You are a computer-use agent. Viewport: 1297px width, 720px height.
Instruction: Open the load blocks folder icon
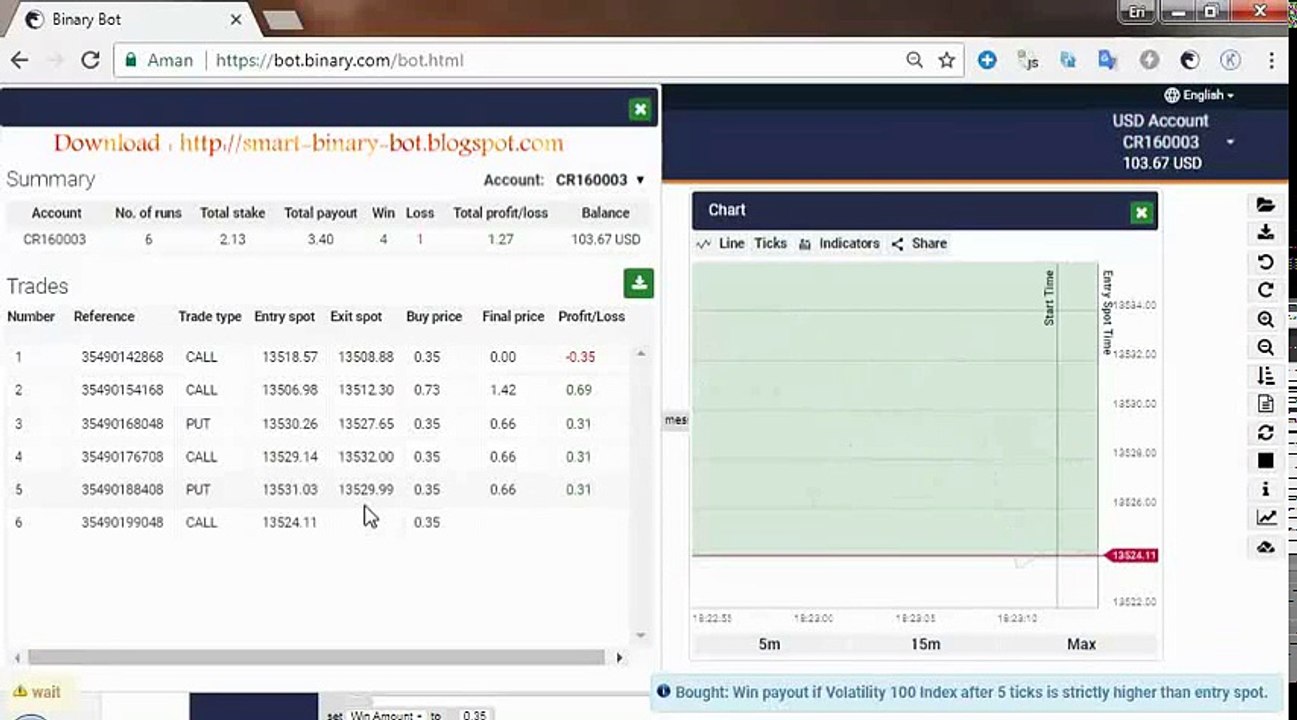point(1265,205)
